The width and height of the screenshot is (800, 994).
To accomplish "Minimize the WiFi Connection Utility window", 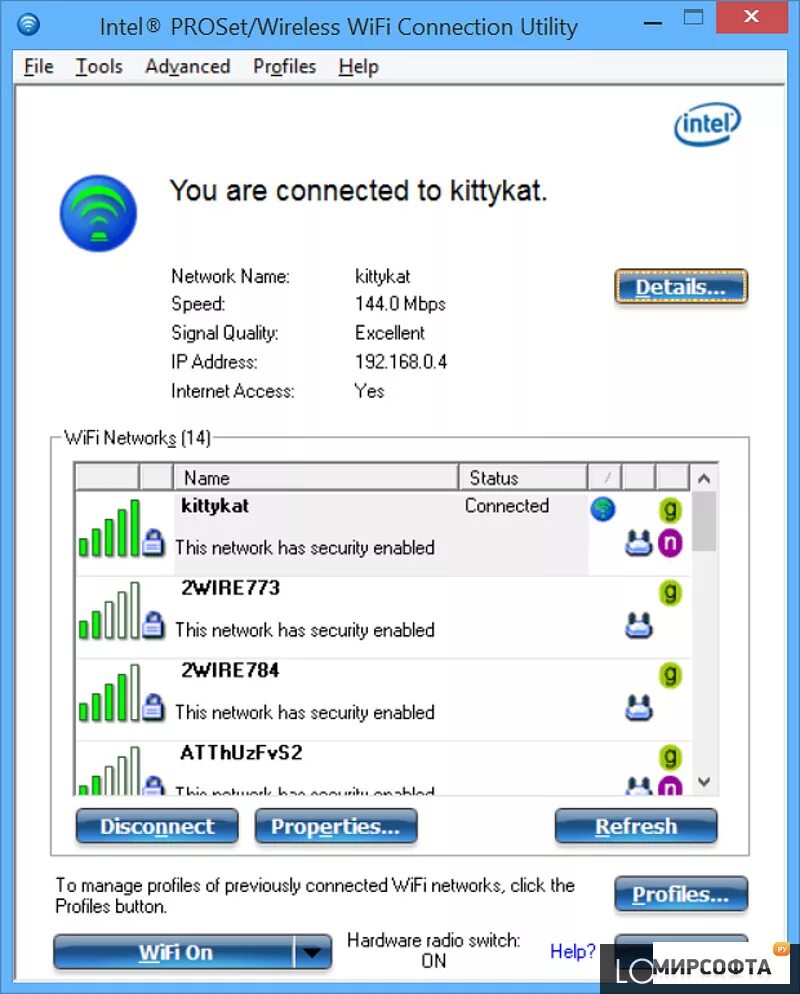I will coord(652,23).
